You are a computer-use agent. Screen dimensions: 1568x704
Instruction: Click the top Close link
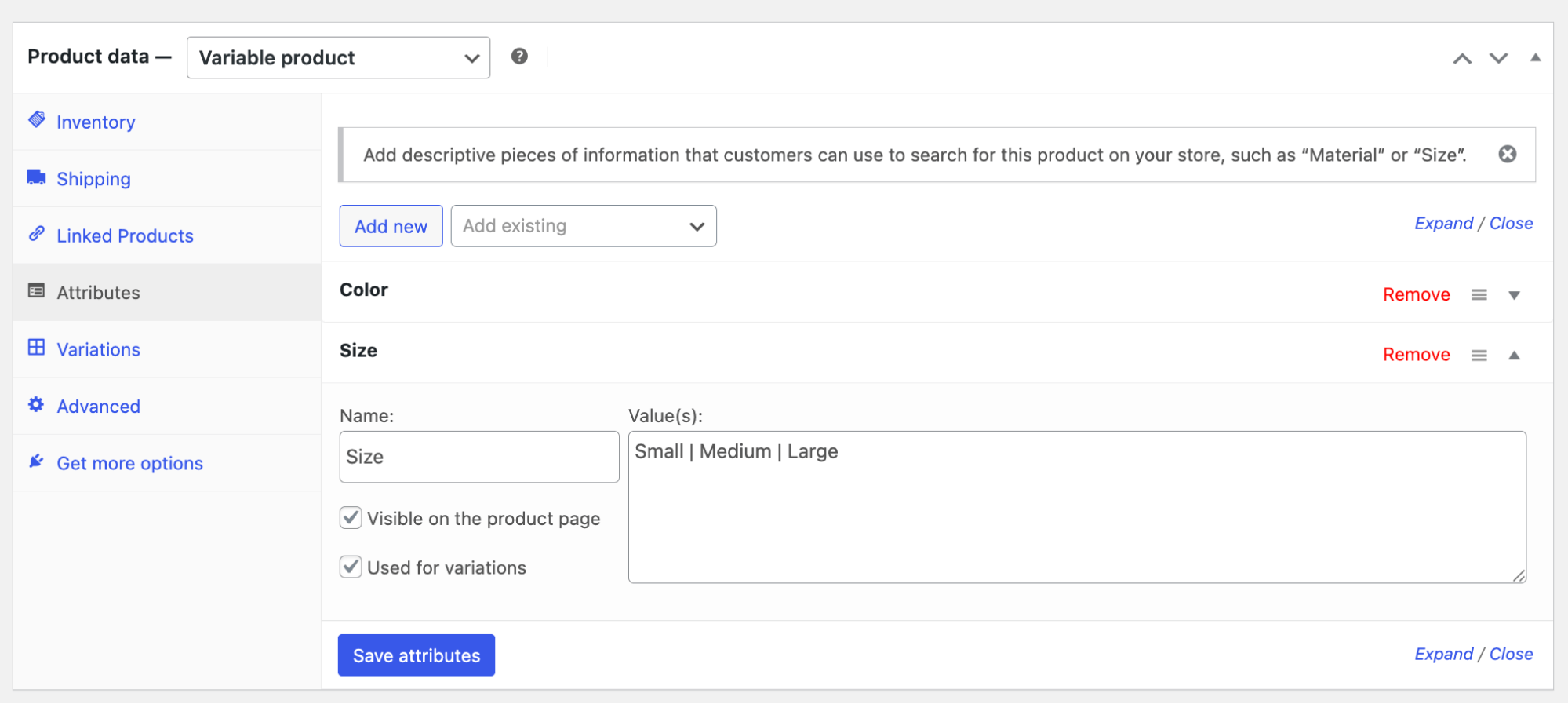pyautogui.click(x=1512, y=224)
